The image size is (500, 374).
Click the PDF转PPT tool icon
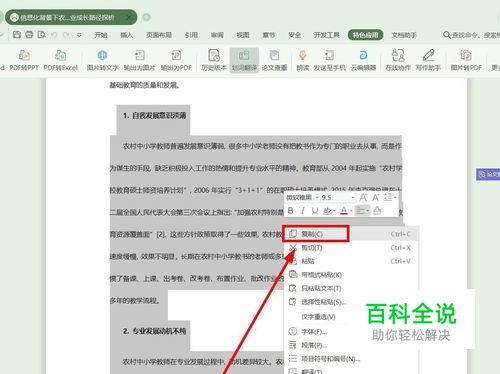[x=24, y=56]
